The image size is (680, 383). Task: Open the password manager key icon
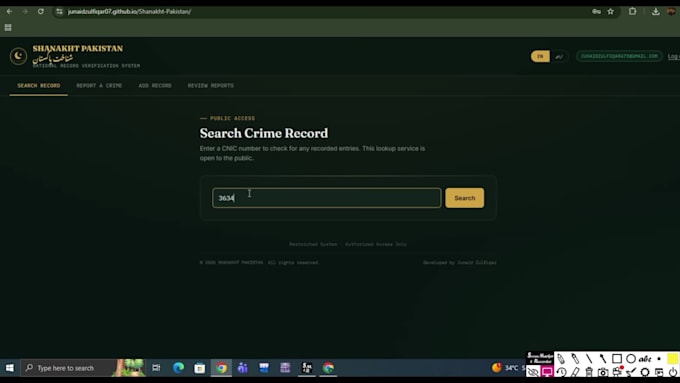[596, 11]
